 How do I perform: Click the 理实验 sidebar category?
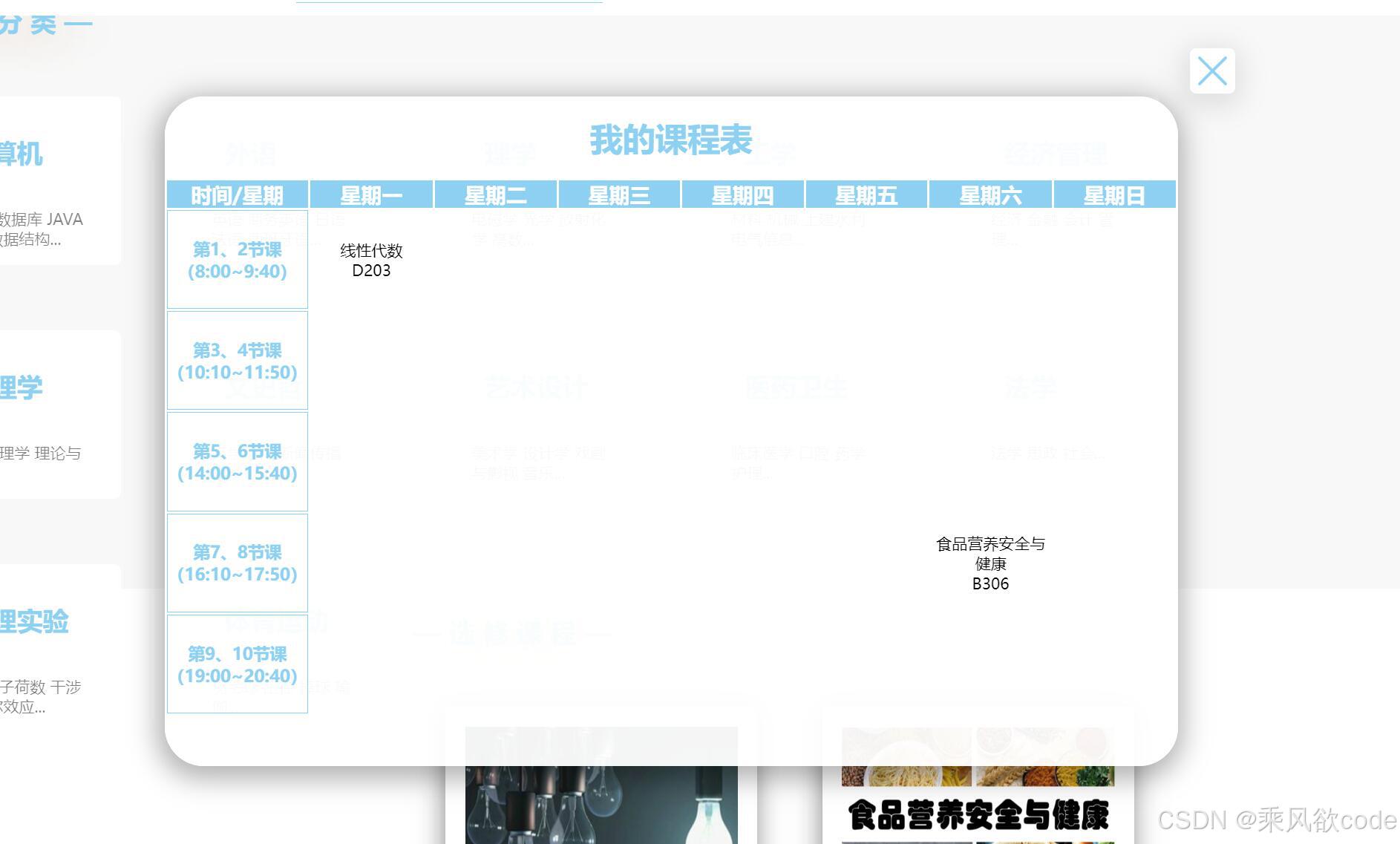[36, 623]
